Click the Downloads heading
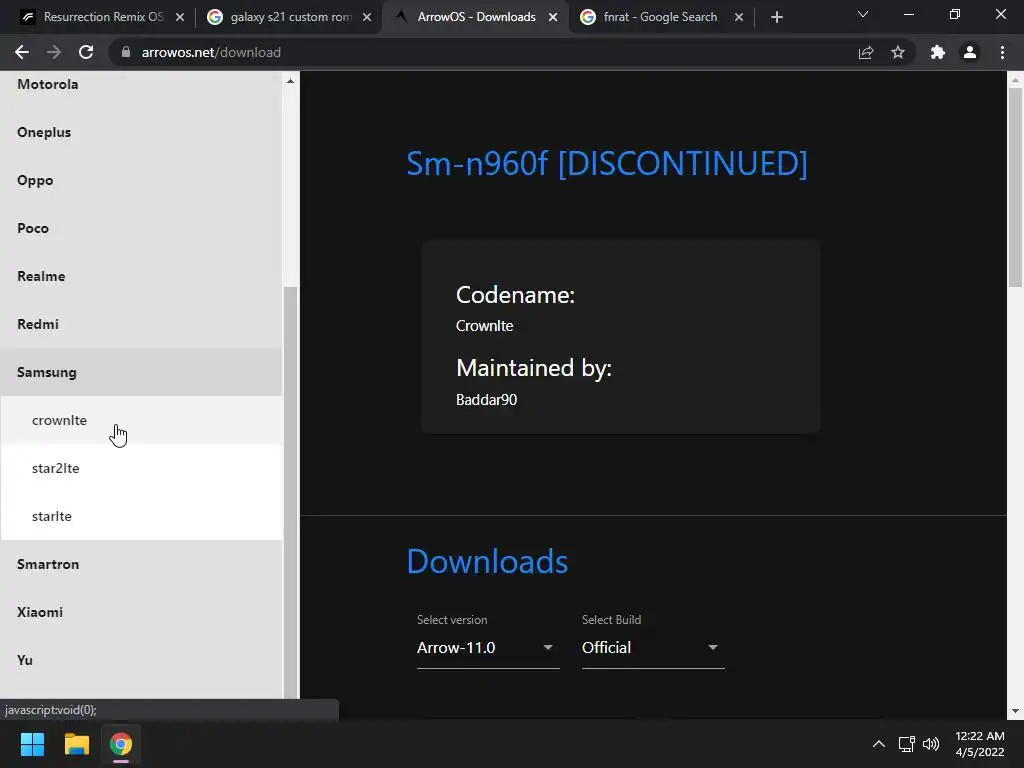 tap(487, 562)
